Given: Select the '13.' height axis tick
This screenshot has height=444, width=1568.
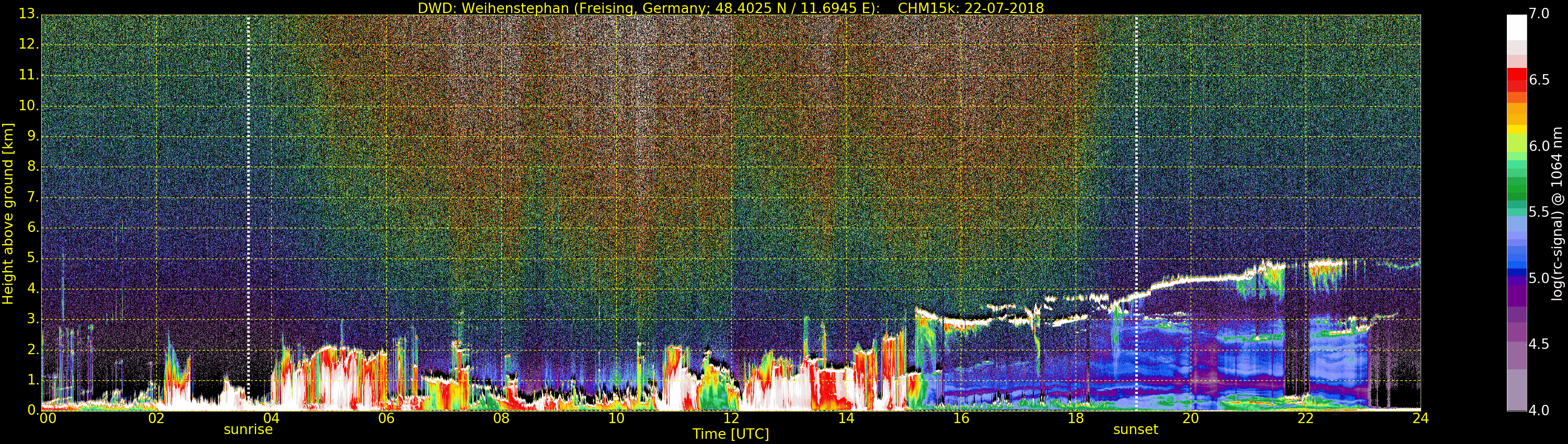Looking at the screenshot, I should pyautogui.click(x=29, y=15).
